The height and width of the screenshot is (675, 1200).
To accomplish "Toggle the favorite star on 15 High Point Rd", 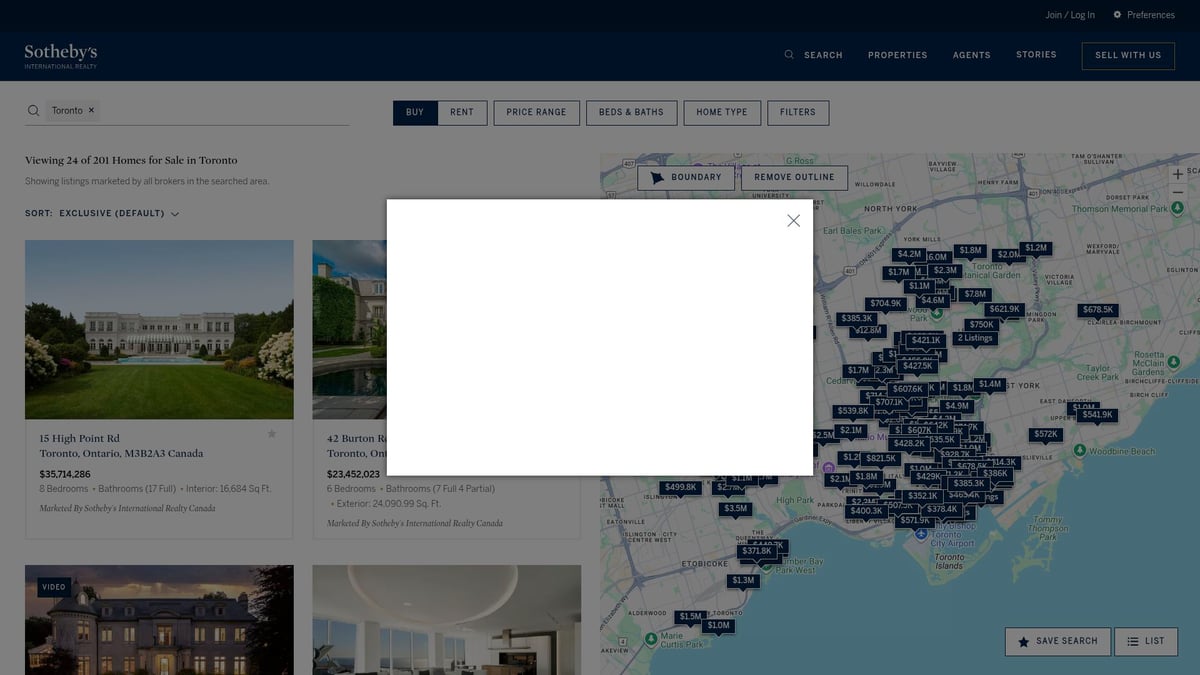I will (x=271, y=432).
